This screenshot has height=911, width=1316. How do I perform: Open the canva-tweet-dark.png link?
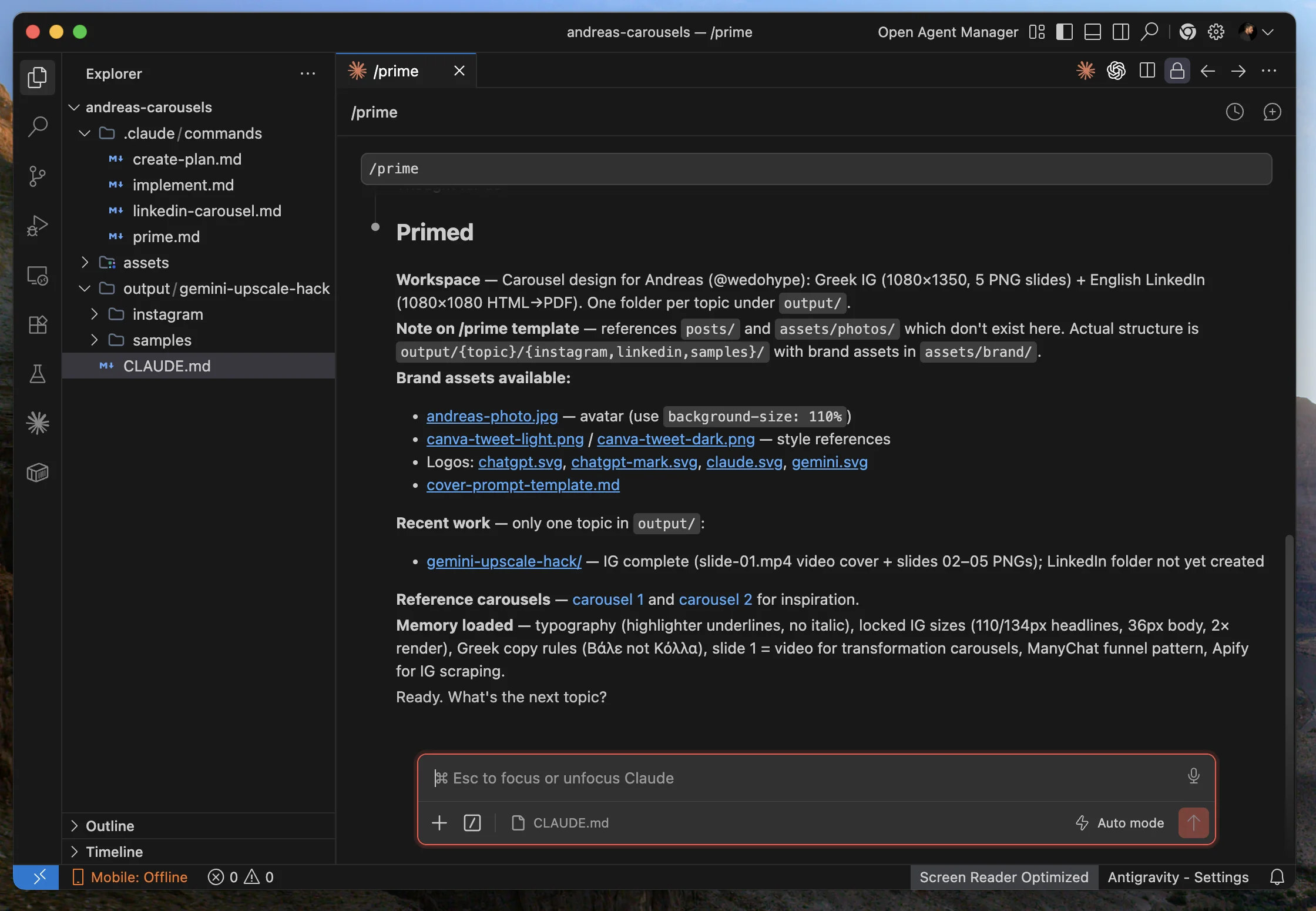point(676,439)
